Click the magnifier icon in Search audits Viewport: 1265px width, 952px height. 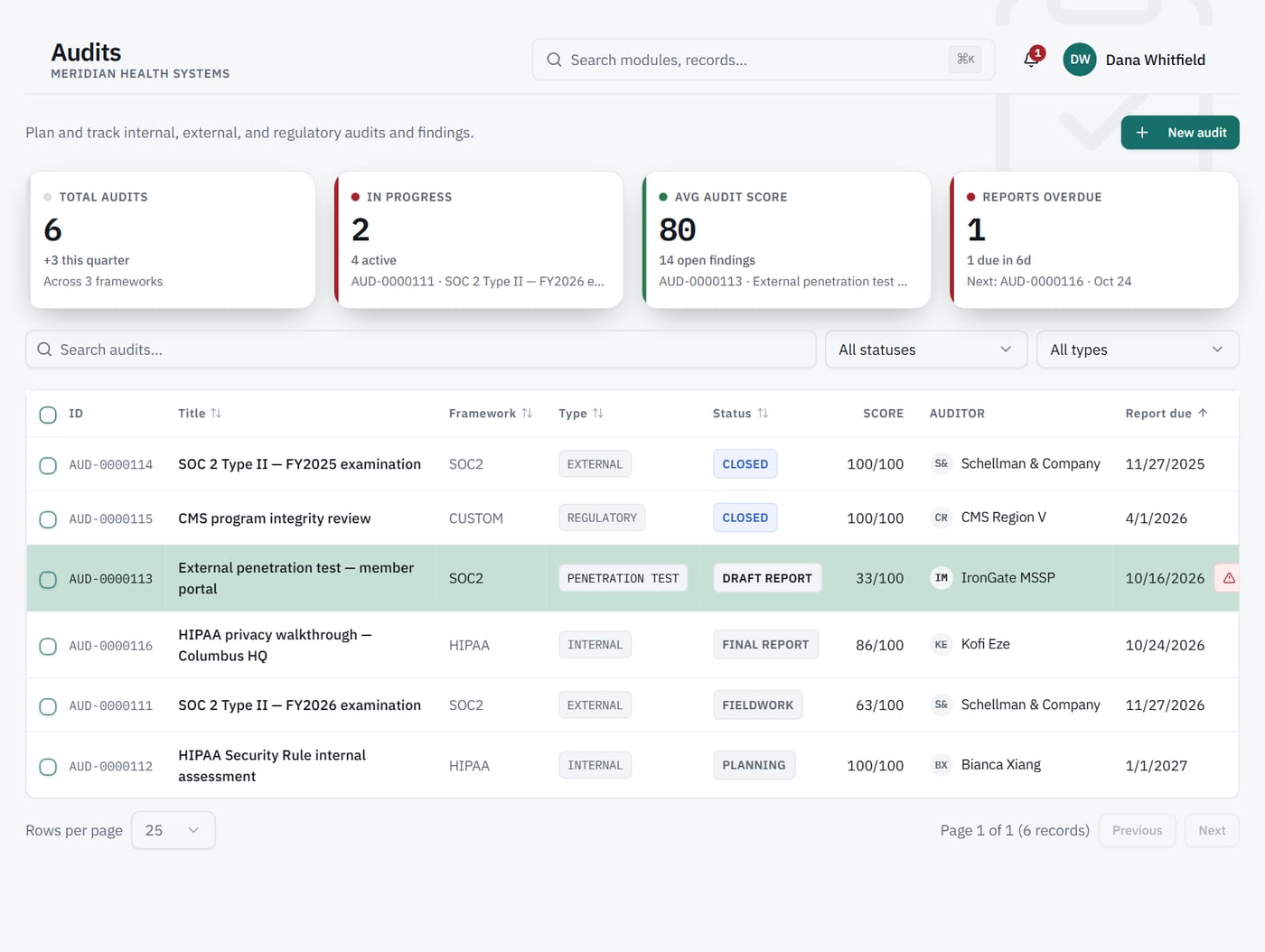click(x=44, y=350)
